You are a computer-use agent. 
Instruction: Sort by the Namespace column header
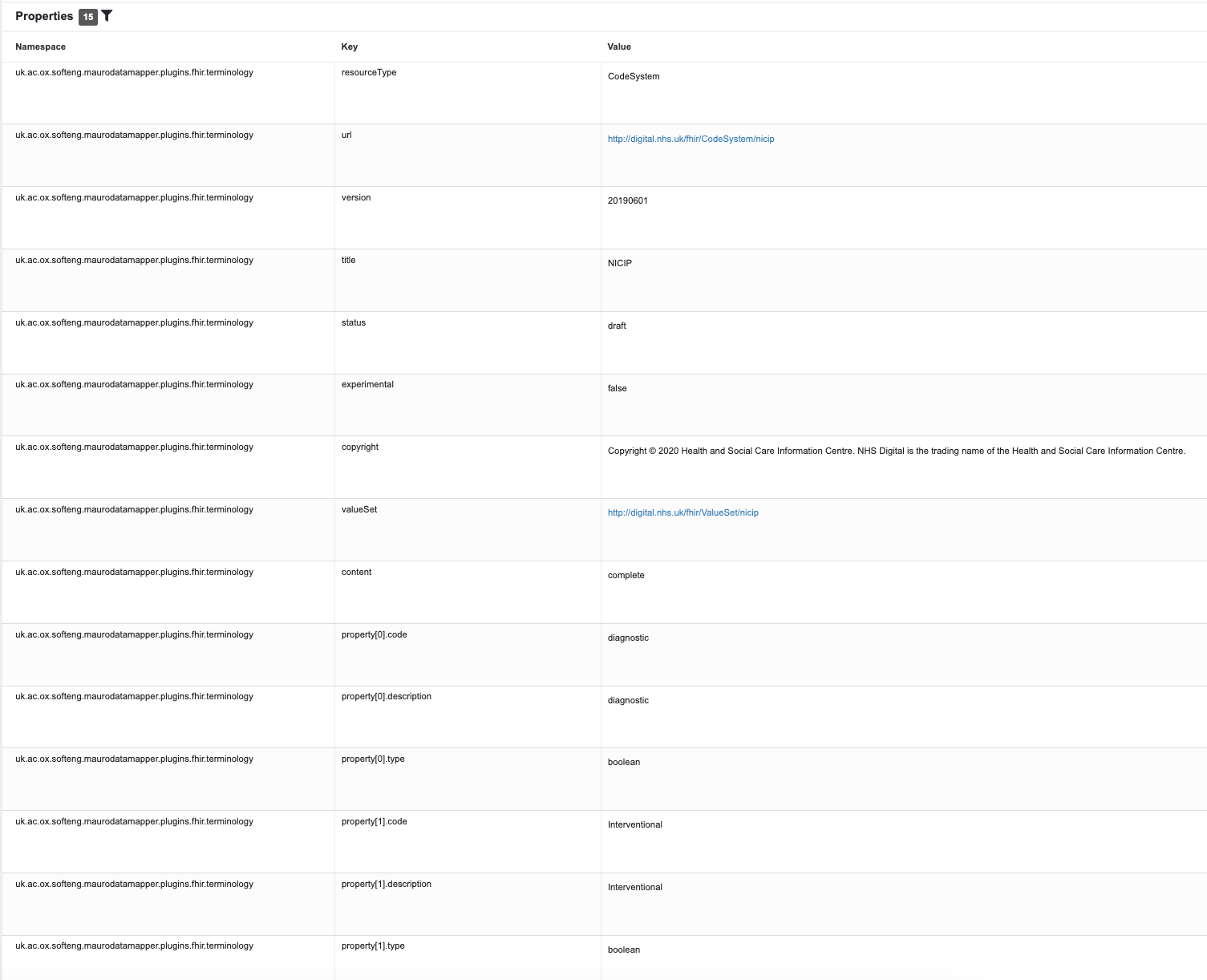point(40,47)
